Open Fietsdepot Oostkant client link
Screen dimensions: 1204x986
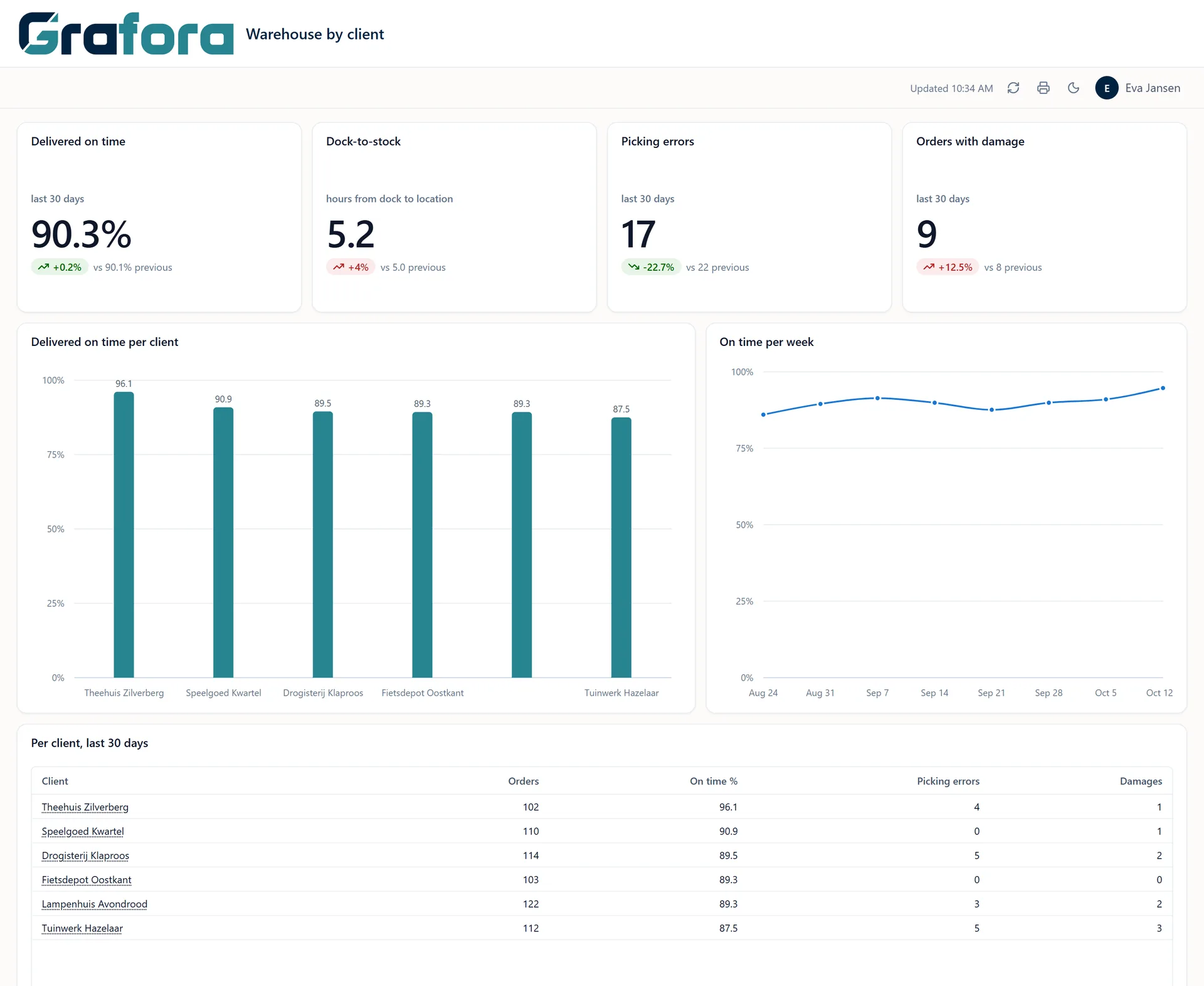[87, 879]
